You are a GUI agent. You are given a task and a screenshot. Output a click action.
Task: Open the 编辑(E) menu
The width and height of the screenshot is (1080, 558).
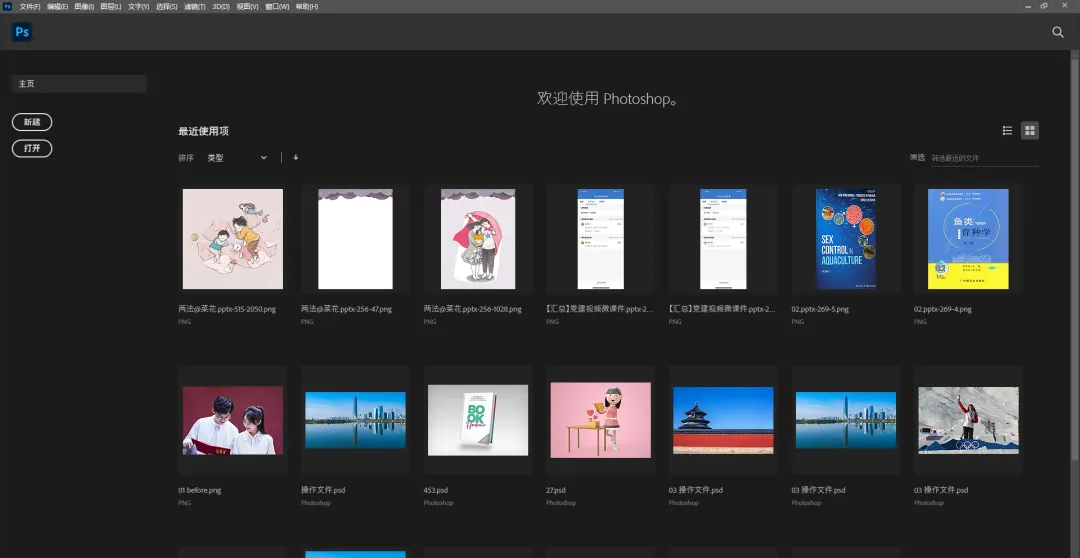pos(57,6)
